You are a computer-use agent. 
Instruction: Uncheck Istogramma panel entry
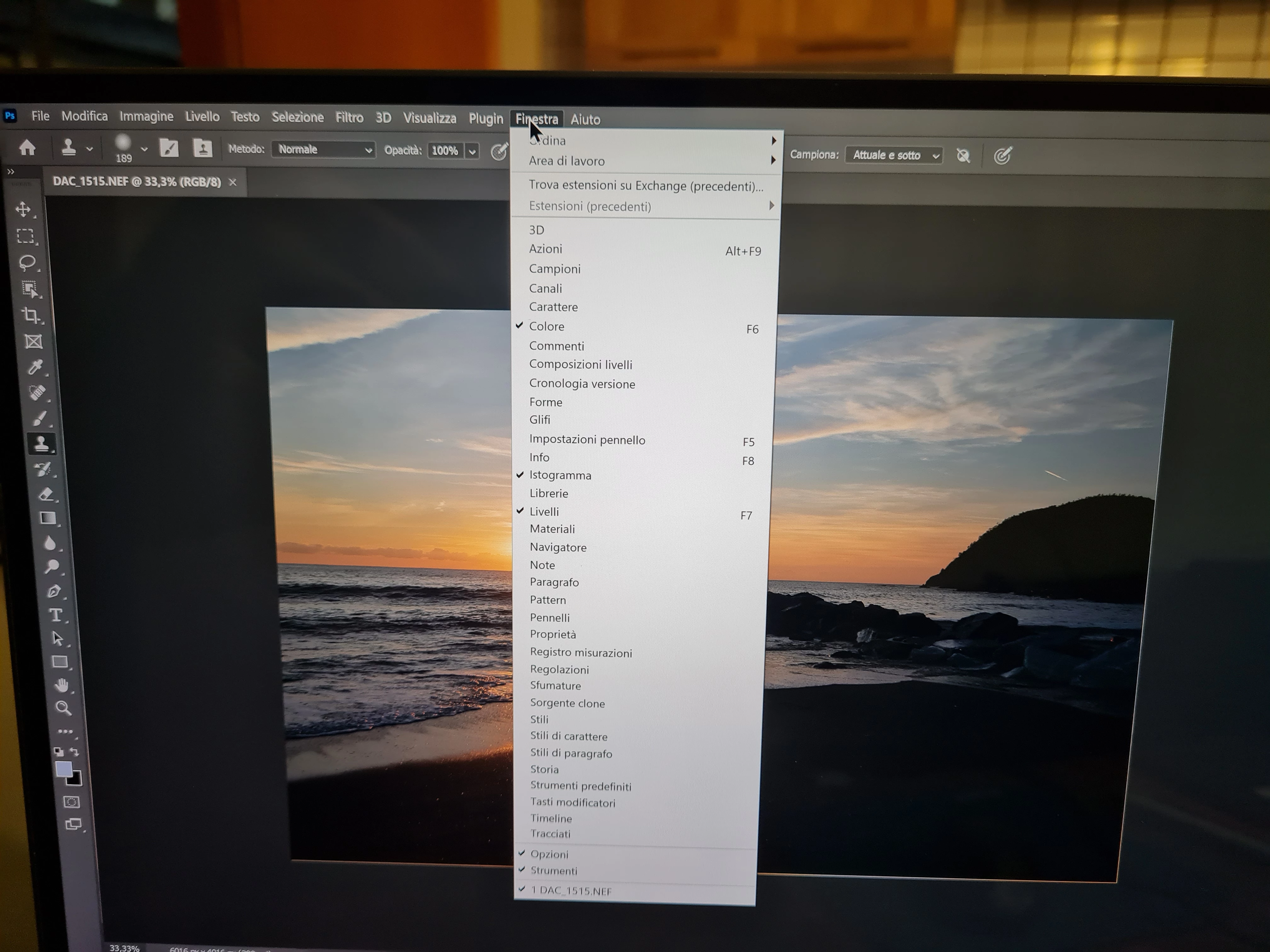560,475
